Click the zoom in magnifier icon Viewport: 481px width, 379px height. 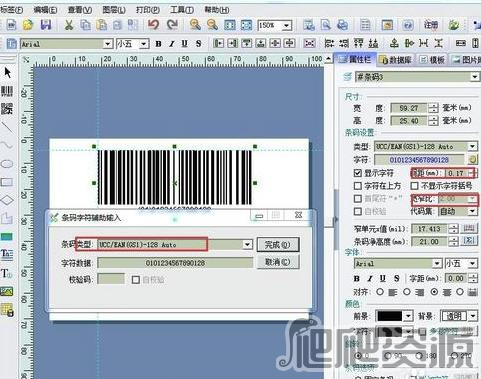coord(195,25)
